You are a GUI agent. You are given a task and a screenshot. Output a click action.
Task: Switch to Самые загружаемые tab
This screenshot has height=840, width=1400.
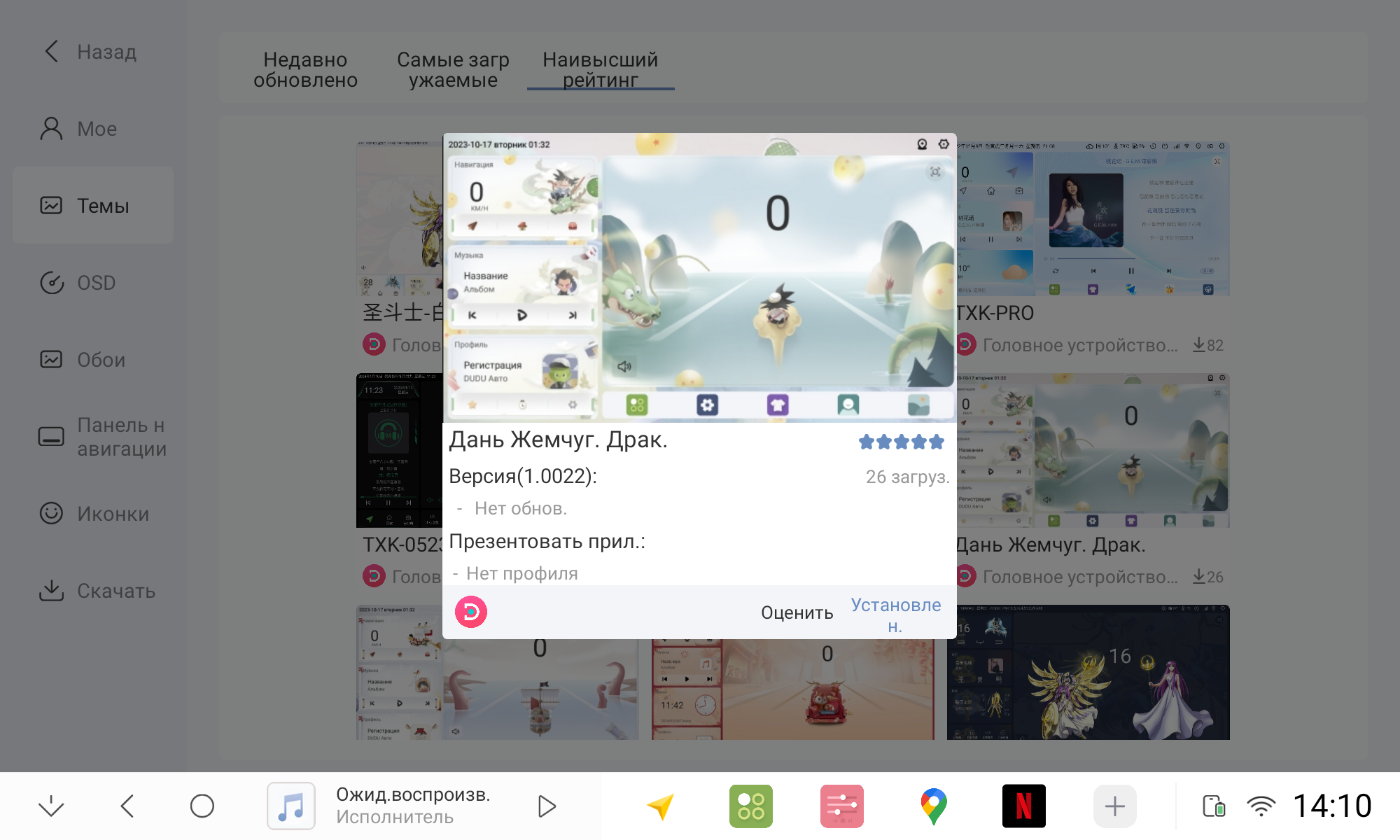tap(453, 70)
